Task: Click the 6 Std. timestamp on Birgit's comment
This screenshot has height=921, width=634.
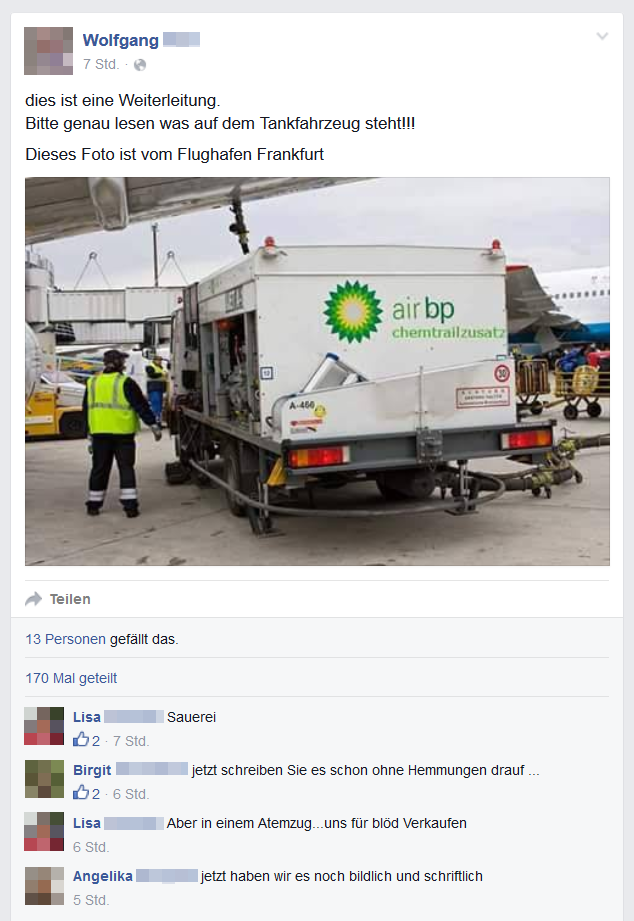Action: point(131,794)
